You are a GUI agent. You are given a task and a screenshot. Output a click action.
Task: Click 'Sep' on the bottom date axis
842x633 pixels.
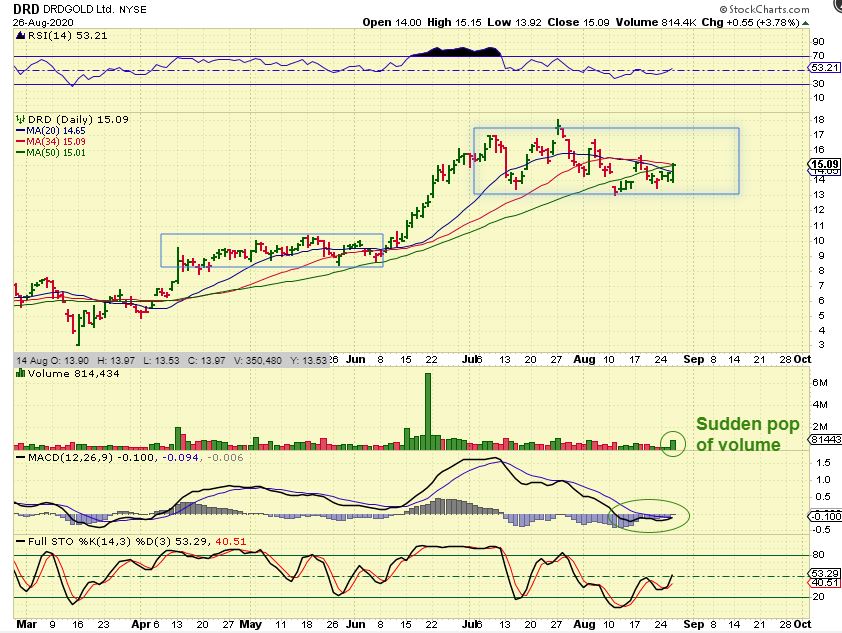point(693,624)
